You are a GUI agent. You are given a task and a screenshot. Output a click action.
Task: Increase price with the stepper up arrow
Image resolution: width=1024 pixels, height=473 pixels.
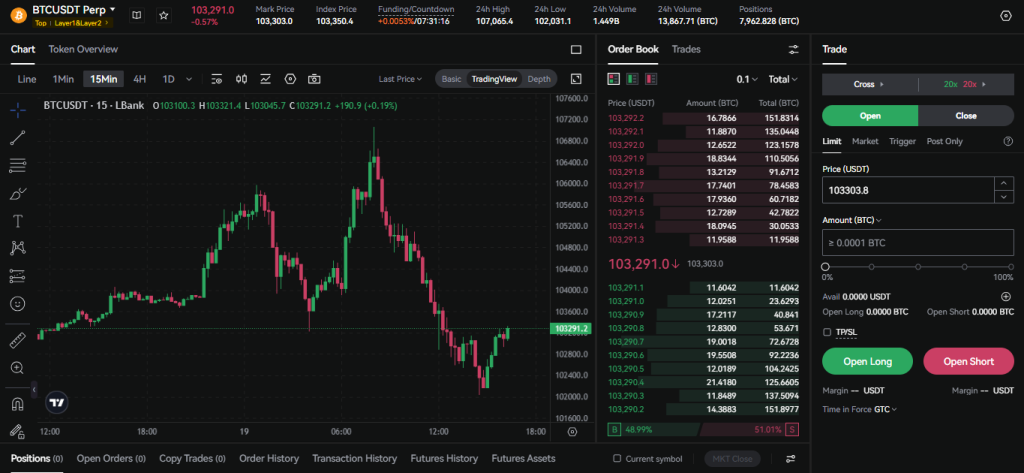pyautogui.click(x=1004, y=184)
